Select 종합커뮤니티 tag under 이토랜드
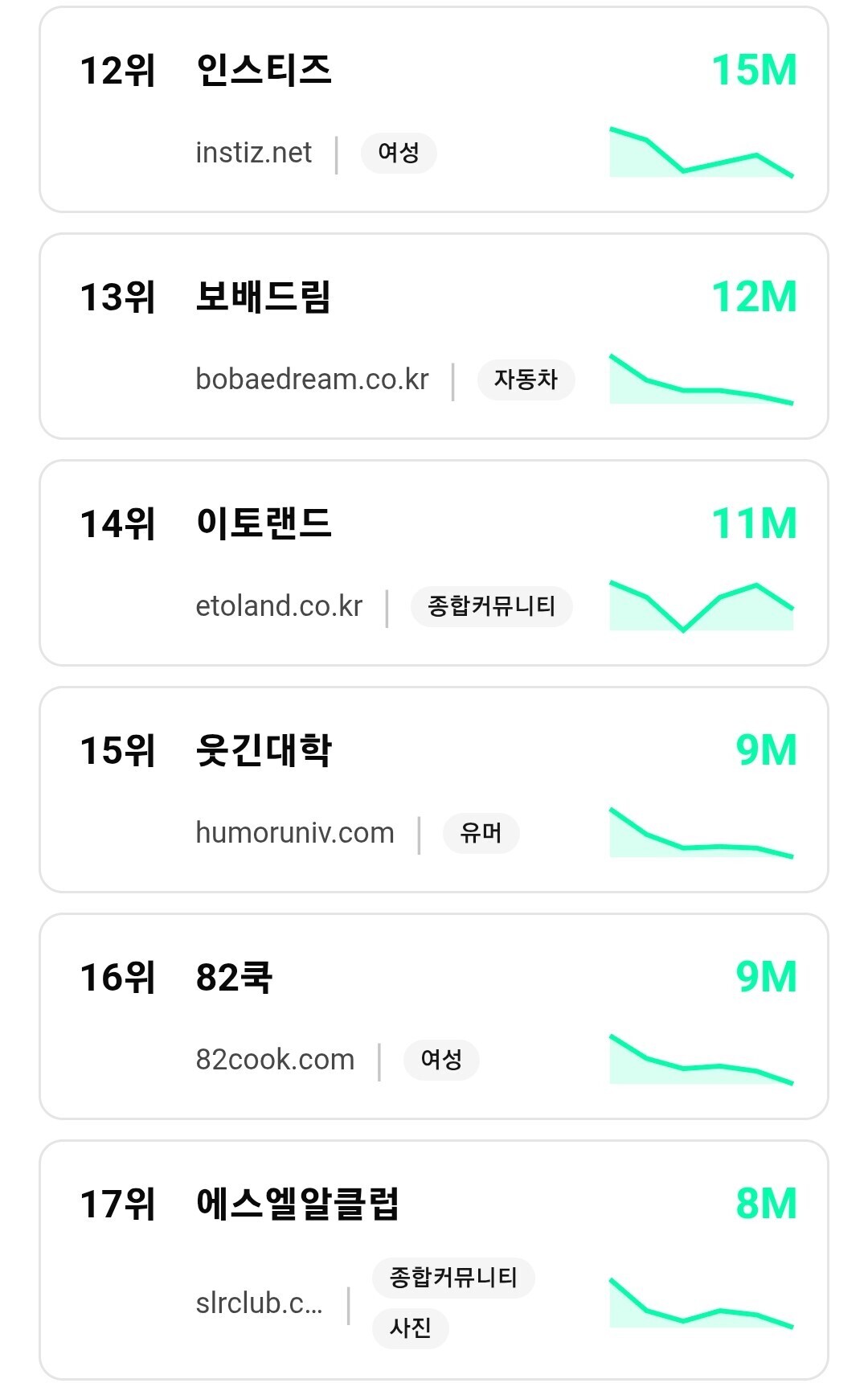Screen dimensions: 868x1383 click(491, 606)
